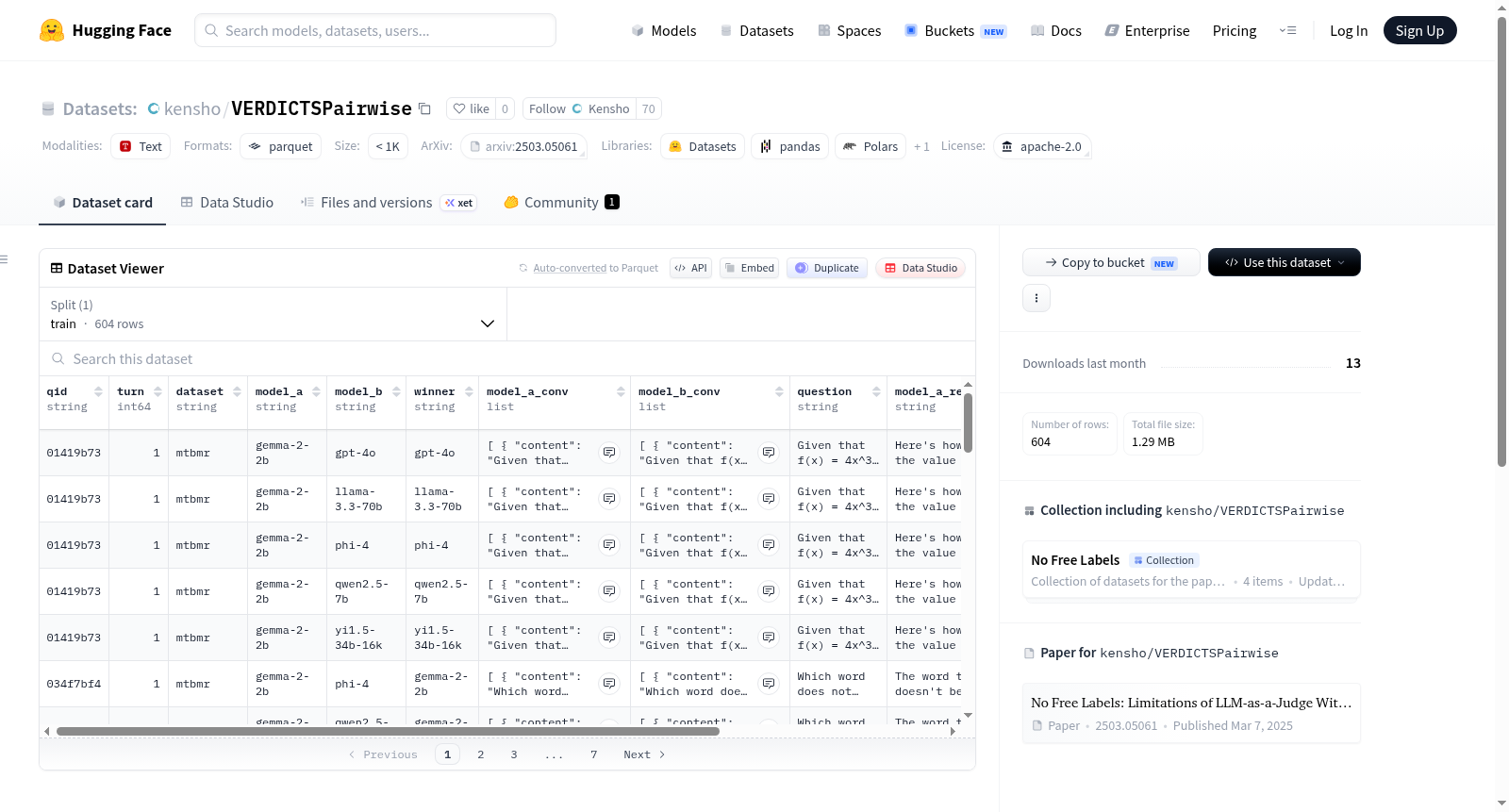Open the left sidebar menu icon
The image size is (1509, 812).
click(x=4, y=259)
